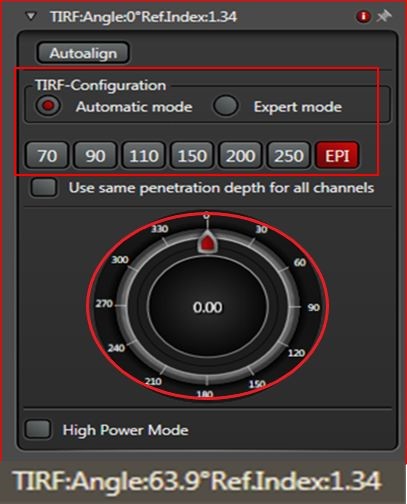This screenshot has height=504, width=407.
Task: Click the 90 degree mark on dial
Action: point(313,307)
